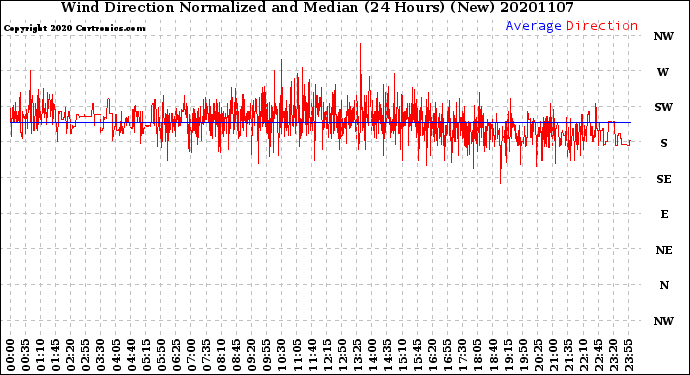Click the 06:25 time axis label

coord(176,355)
